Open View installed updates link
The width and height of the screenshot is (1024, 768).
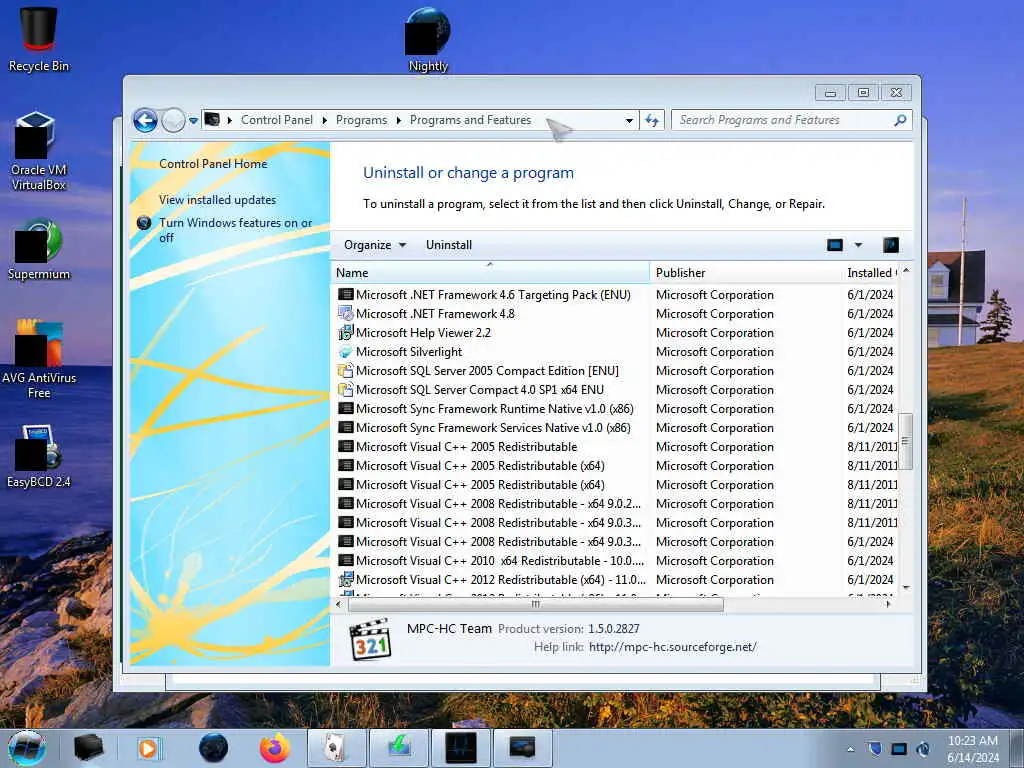point(217,200)
